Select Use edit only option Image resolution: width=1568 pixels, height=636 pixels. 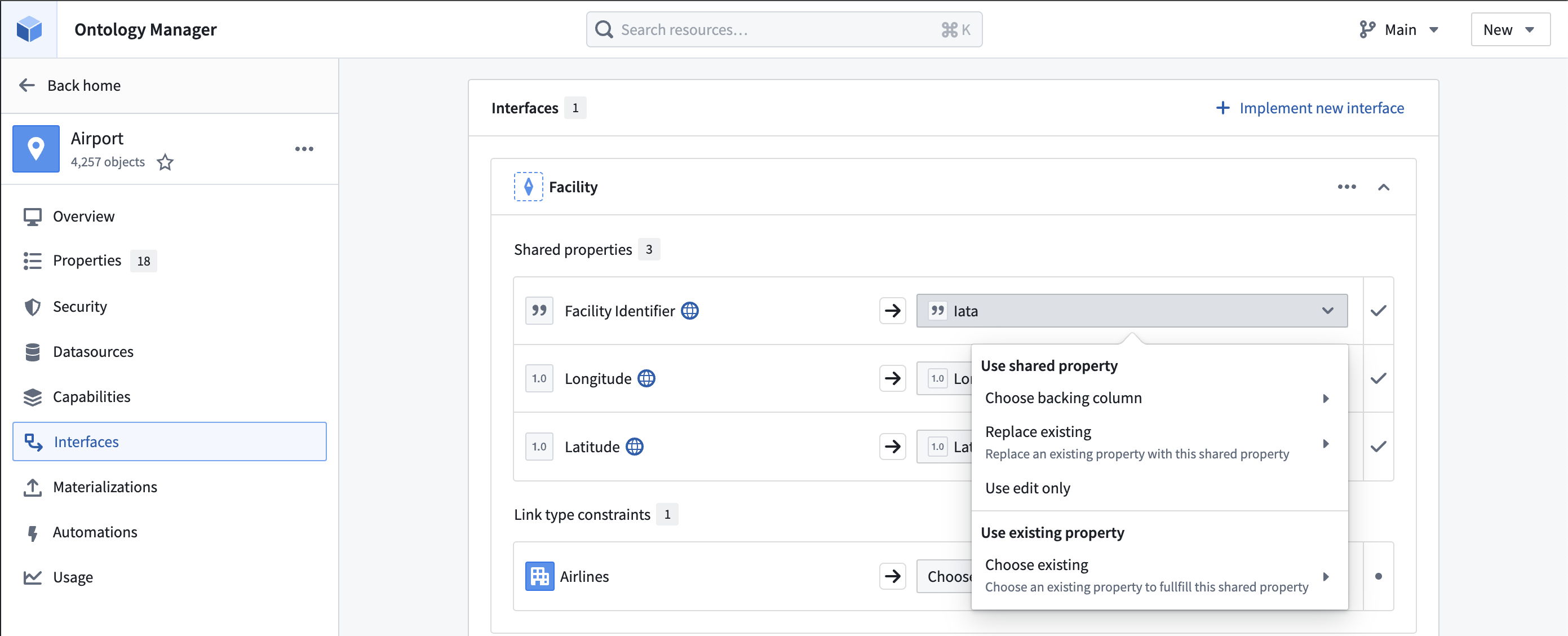[x=1159, y=488]
